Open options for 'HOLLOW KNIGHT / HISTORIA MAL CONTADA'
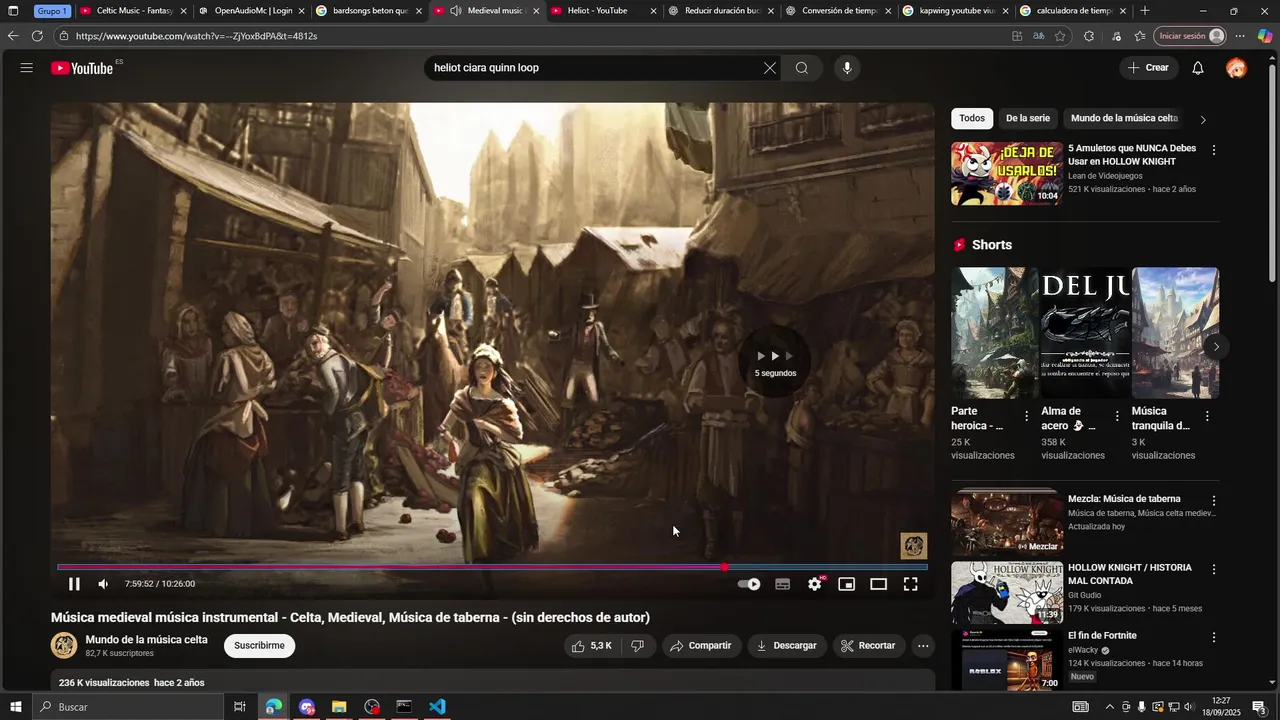The width and height of the screenshot is (1280, 720). click(x=1214, y=569)
